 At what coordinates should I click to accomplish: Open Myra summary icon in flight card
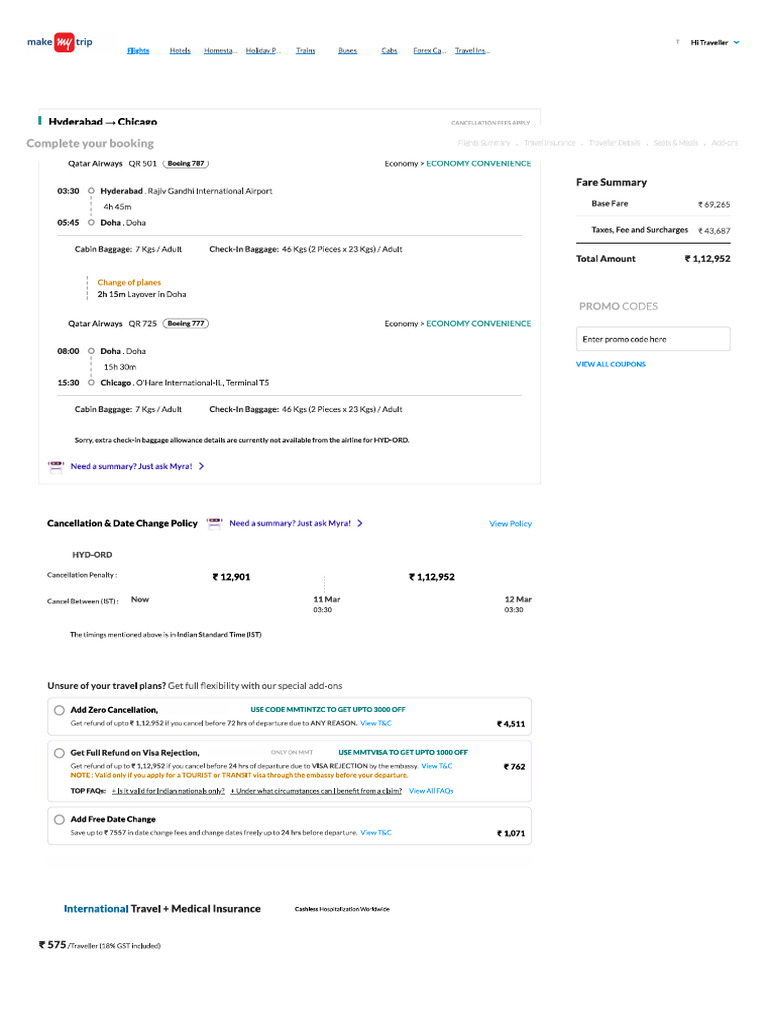(x=56, y=466)
